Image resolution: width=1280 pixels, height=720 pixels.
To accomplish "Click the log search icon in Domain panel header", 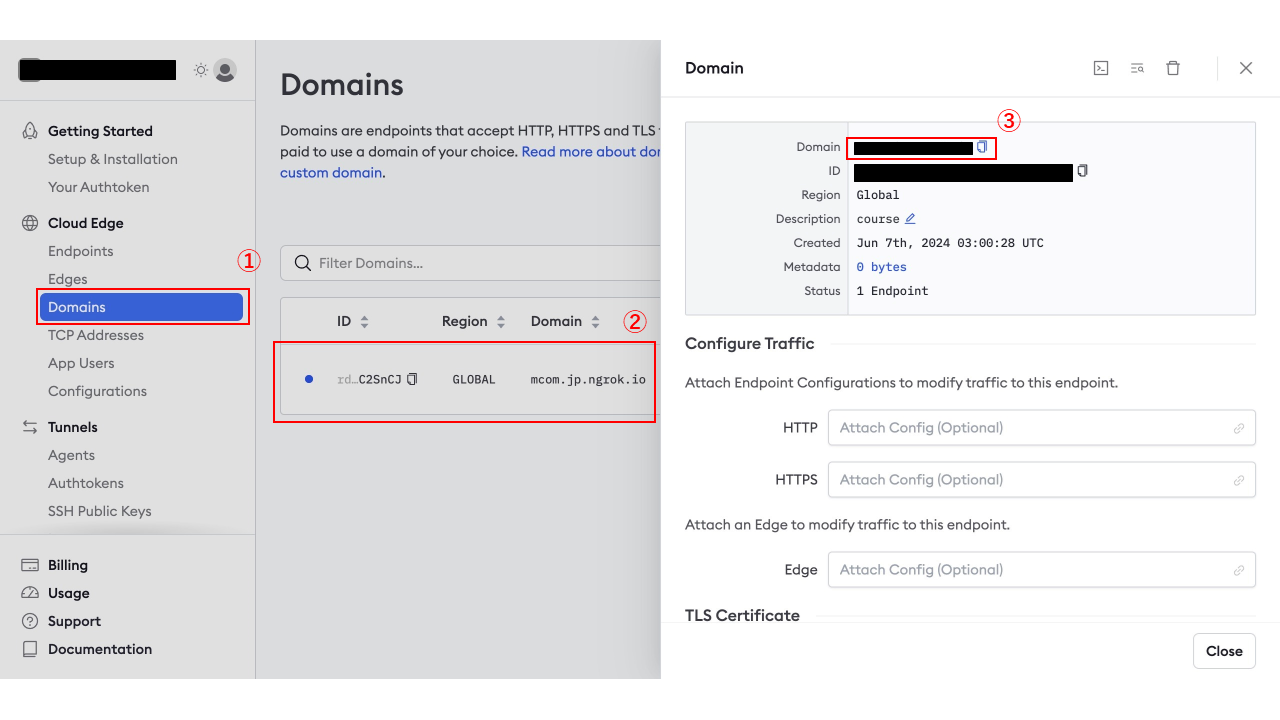I will click(x=1137, y=68).
